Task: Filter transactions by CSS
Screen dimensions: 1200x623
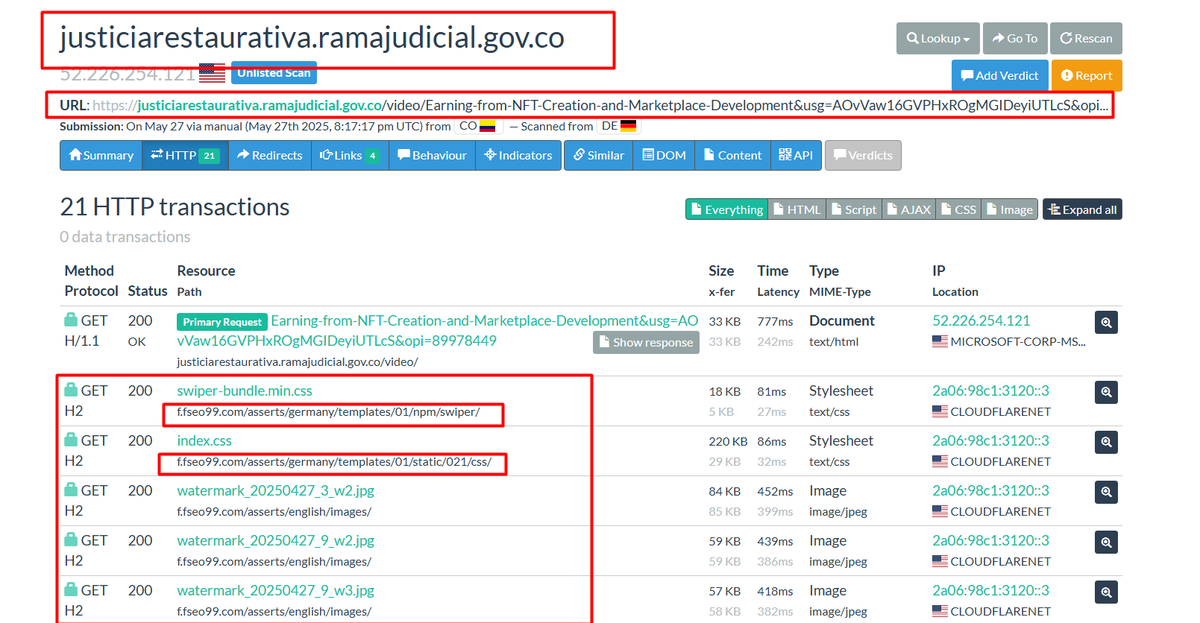Action: (958, 209)
